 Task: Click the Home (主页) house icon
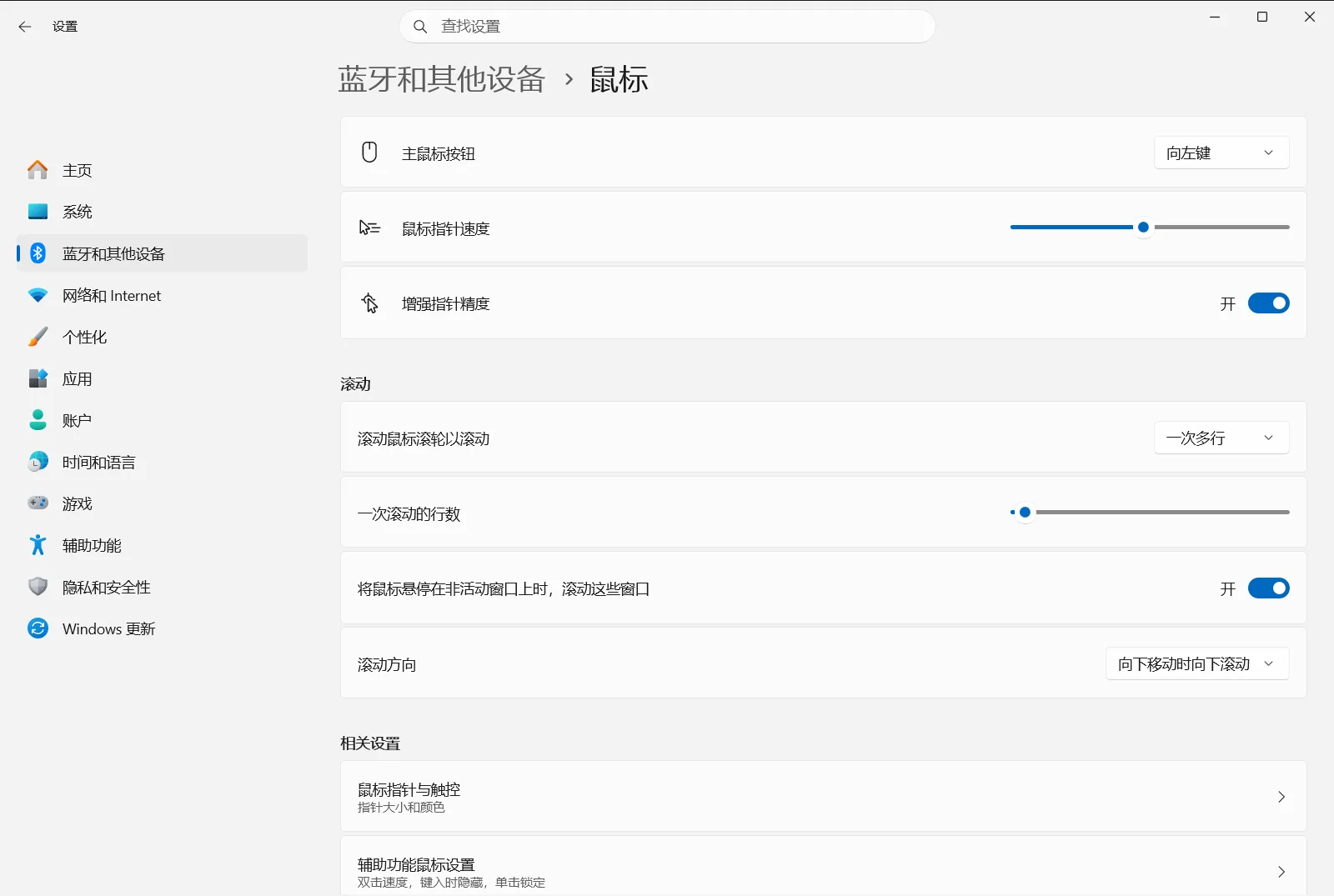(x=38, y=170)
